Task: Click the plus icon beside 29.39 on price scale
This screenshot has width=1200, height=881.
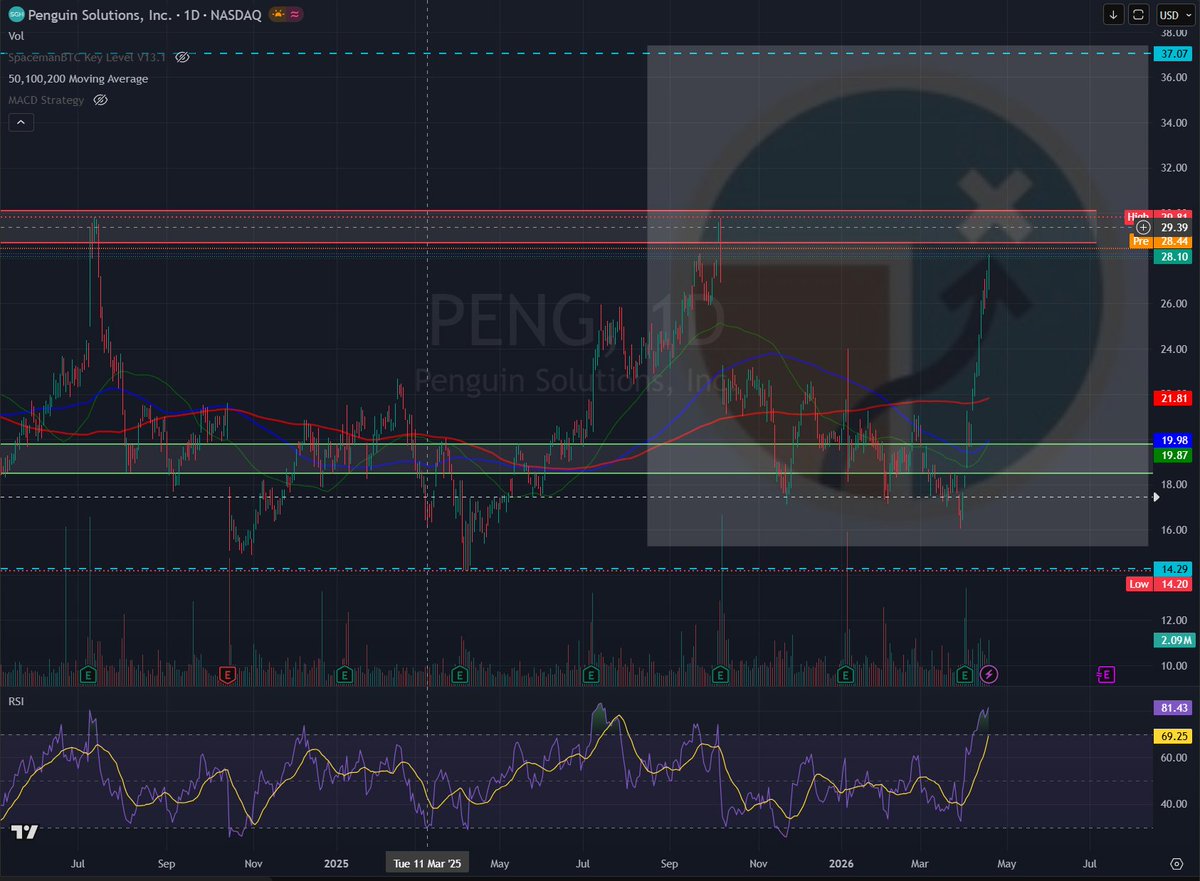Action: pyautogui.click(x=1143, y=228)
